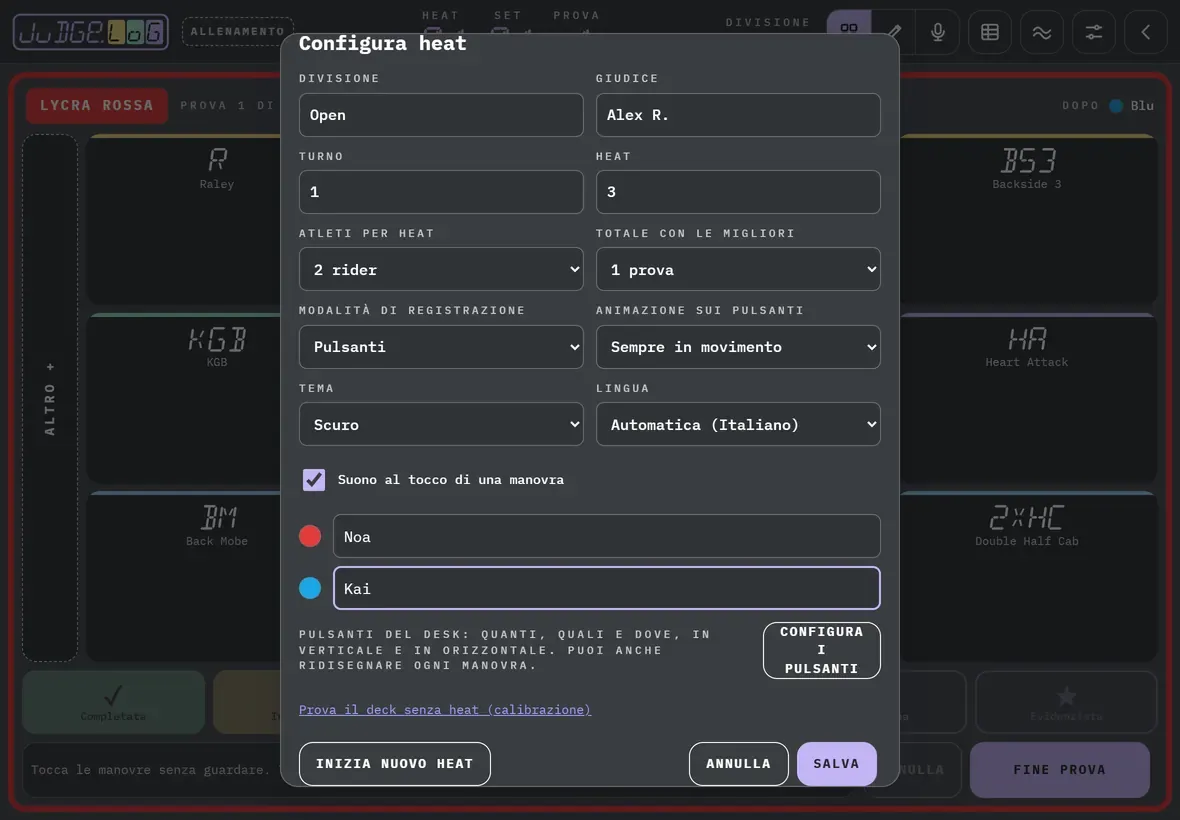Open Configura i pulsanti

(x=822, y=650)
